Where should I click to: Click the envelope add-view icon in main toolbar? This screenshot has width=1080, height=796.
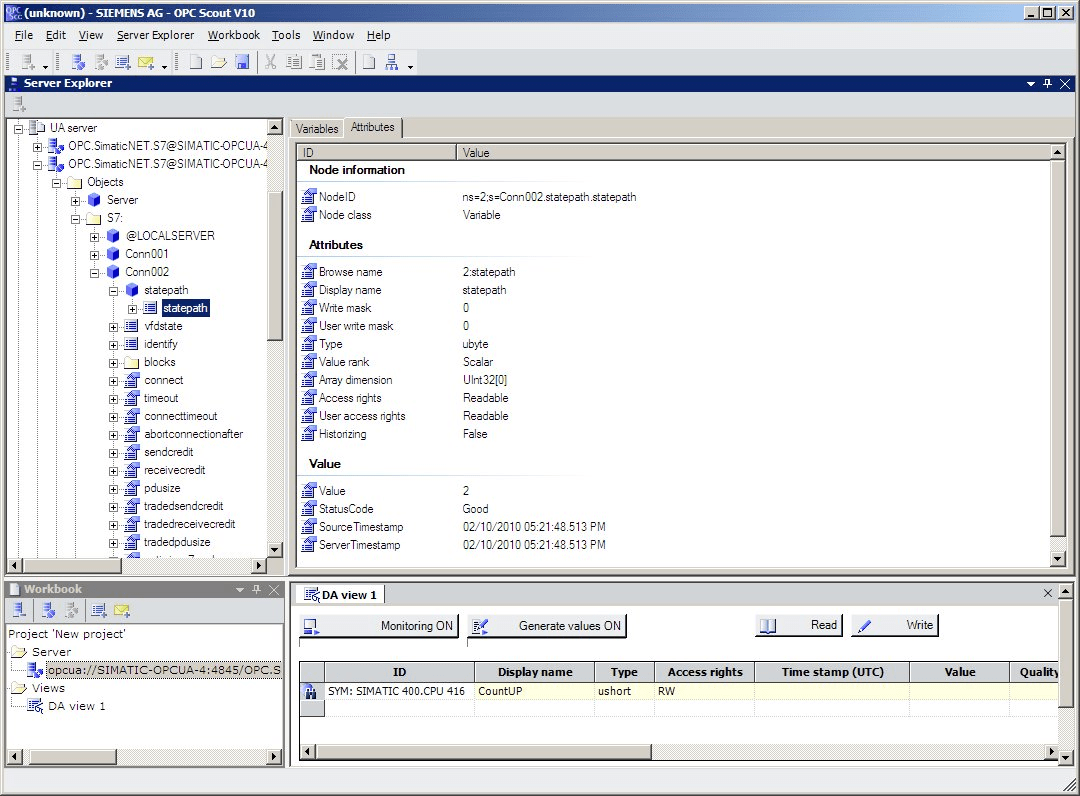coord(145,63)
